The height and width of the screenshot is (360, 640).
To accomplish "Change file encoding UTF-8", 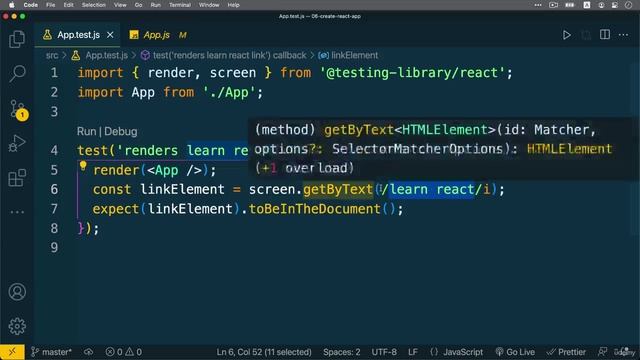I will click(x=384, y=352).
